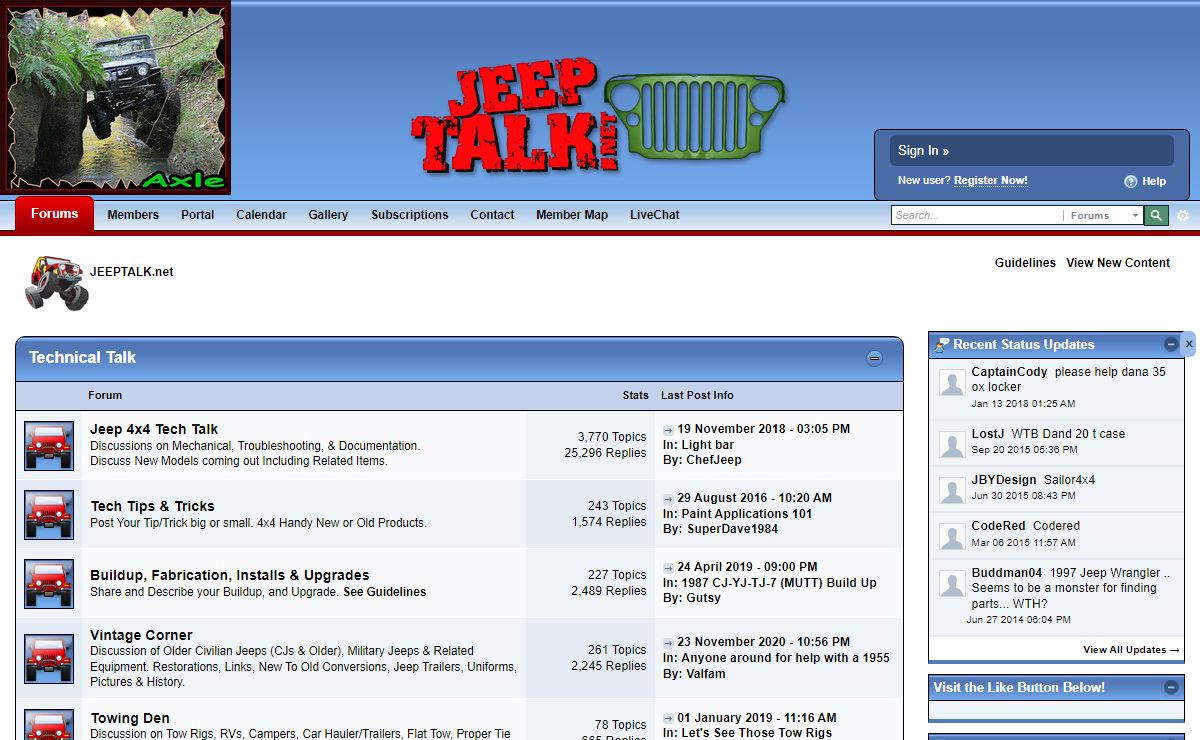
Task: Open the Contact menu item
Action: [x=492, y=215]
